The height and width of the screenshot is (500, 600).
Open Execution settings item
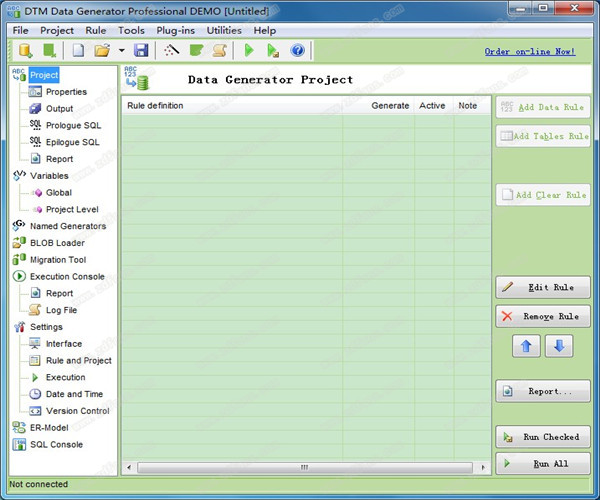tap(65, 377)
